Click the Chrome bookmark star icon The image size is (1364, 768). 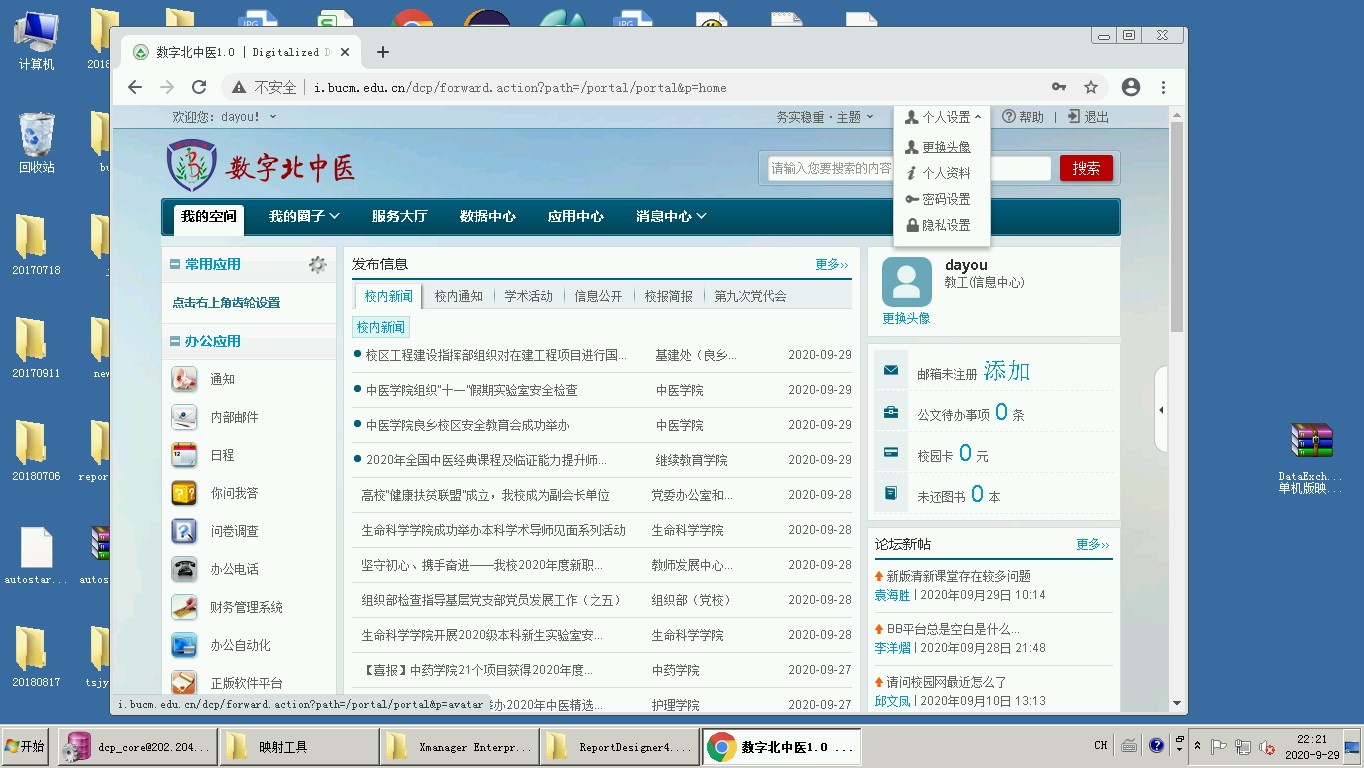(1091, 88)
